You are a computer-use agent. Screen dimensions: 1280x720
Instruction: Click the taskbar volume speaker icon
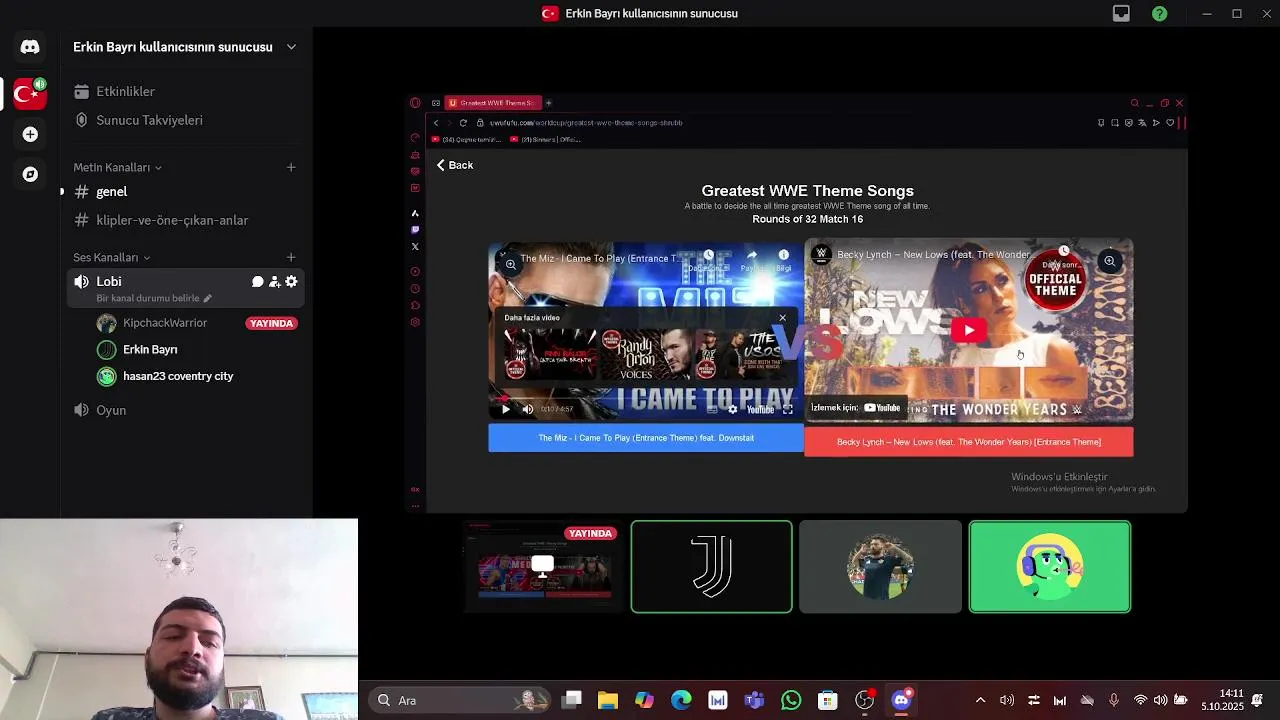pos(1160,700)
